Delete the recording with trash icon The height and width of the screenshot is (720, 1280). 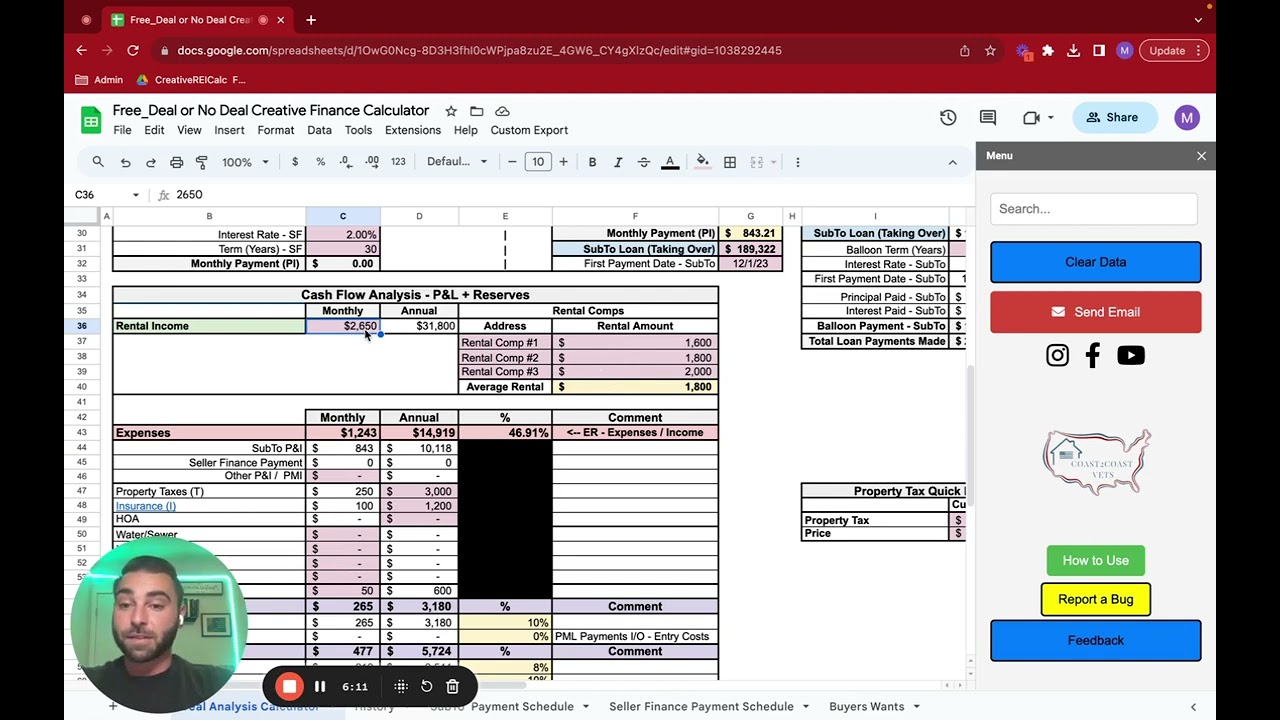coord(452,687)
